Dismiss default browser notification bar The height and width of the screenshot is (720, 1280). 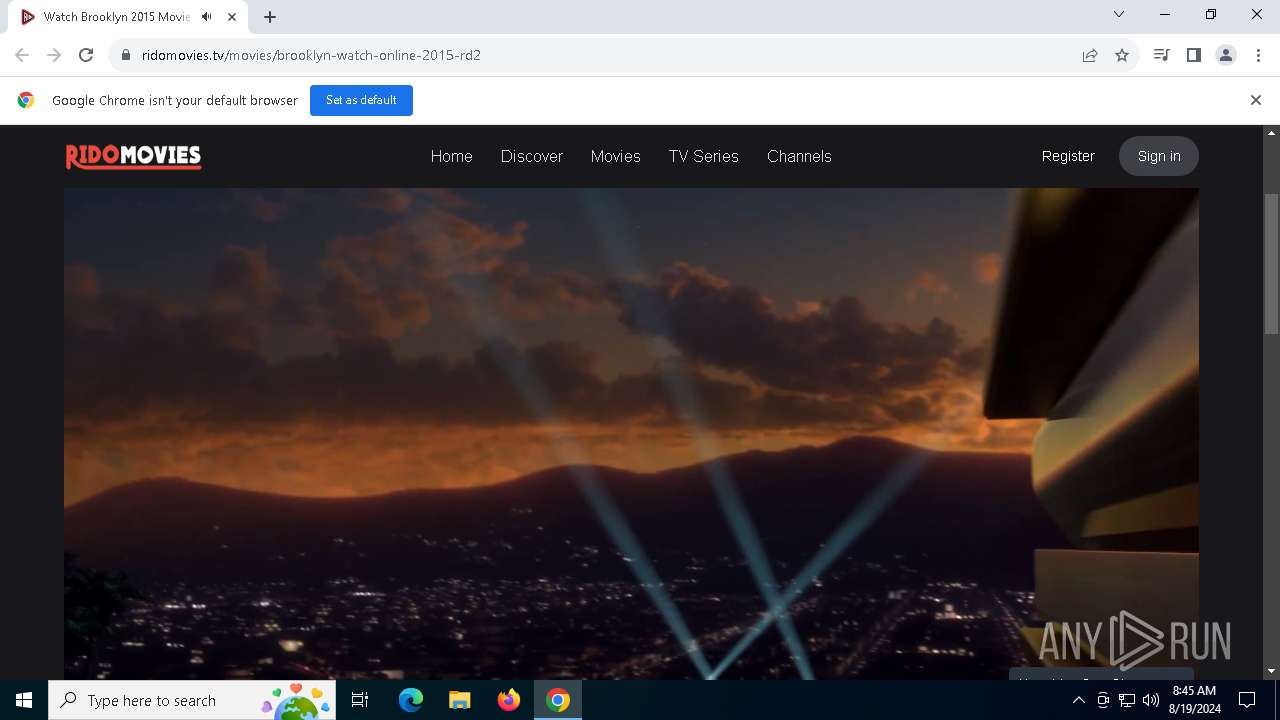coord(1255,100)
